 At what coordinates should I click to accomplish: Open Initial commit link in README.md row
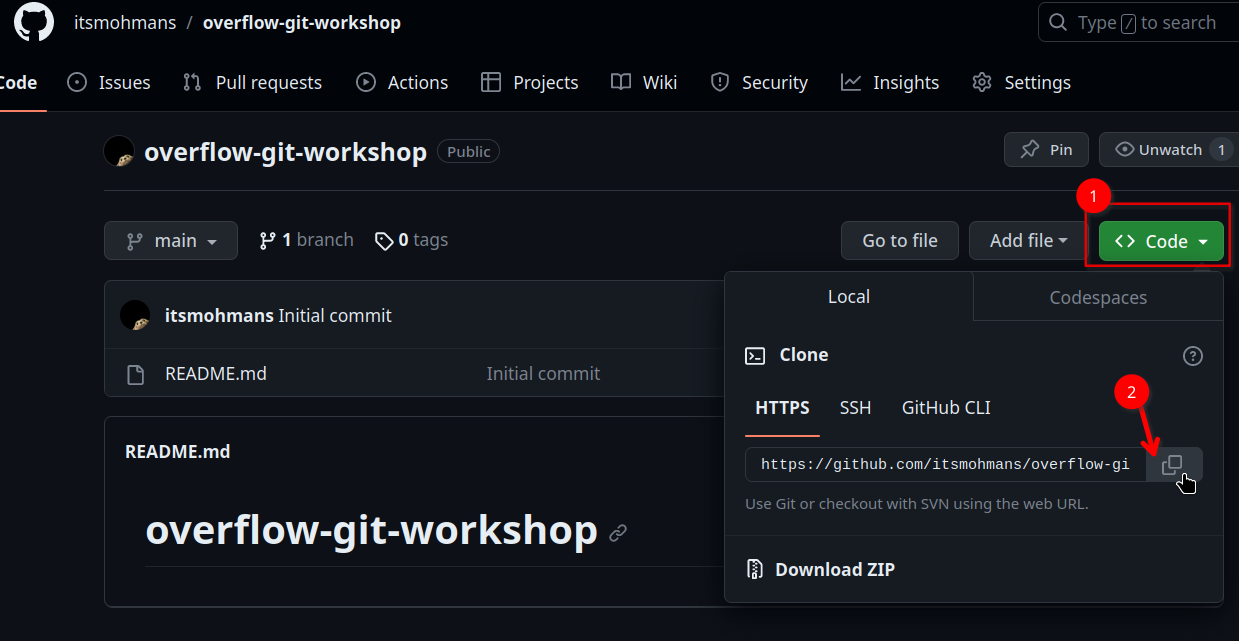pyautogui.click(x=543, y=374)
